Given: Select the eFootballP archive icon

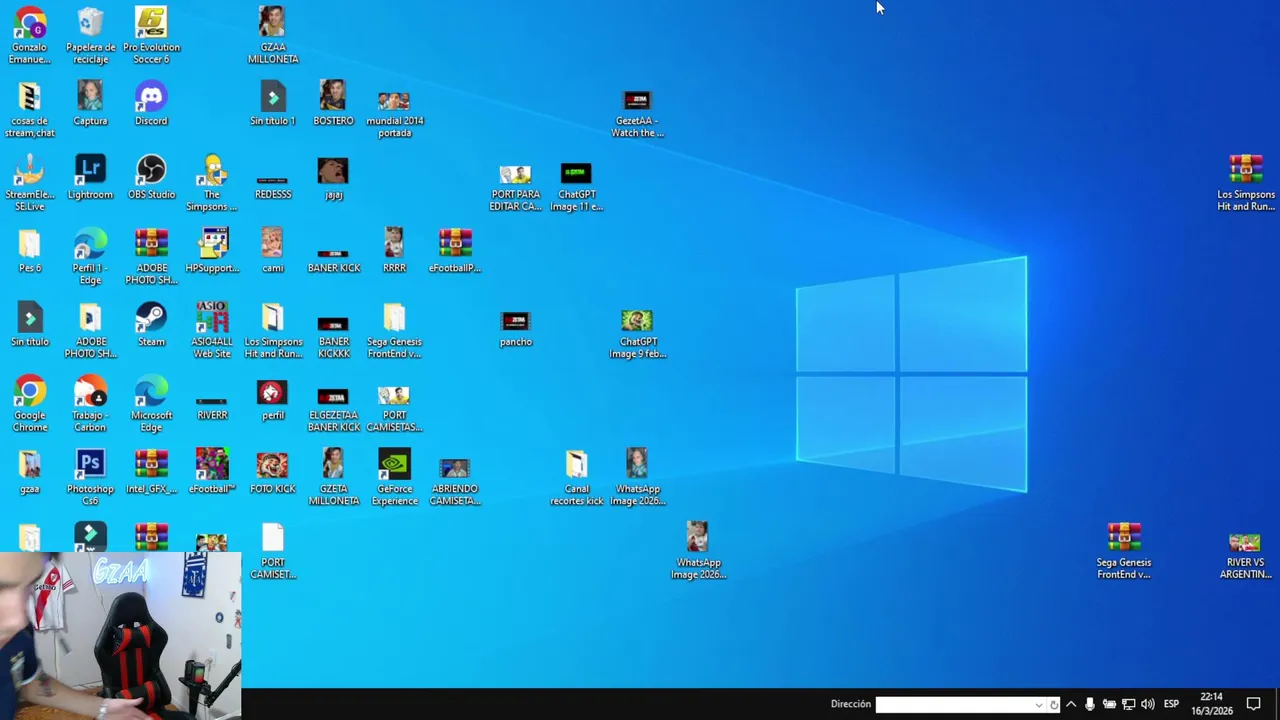Looking at the screenshot, I should [455, 250].
